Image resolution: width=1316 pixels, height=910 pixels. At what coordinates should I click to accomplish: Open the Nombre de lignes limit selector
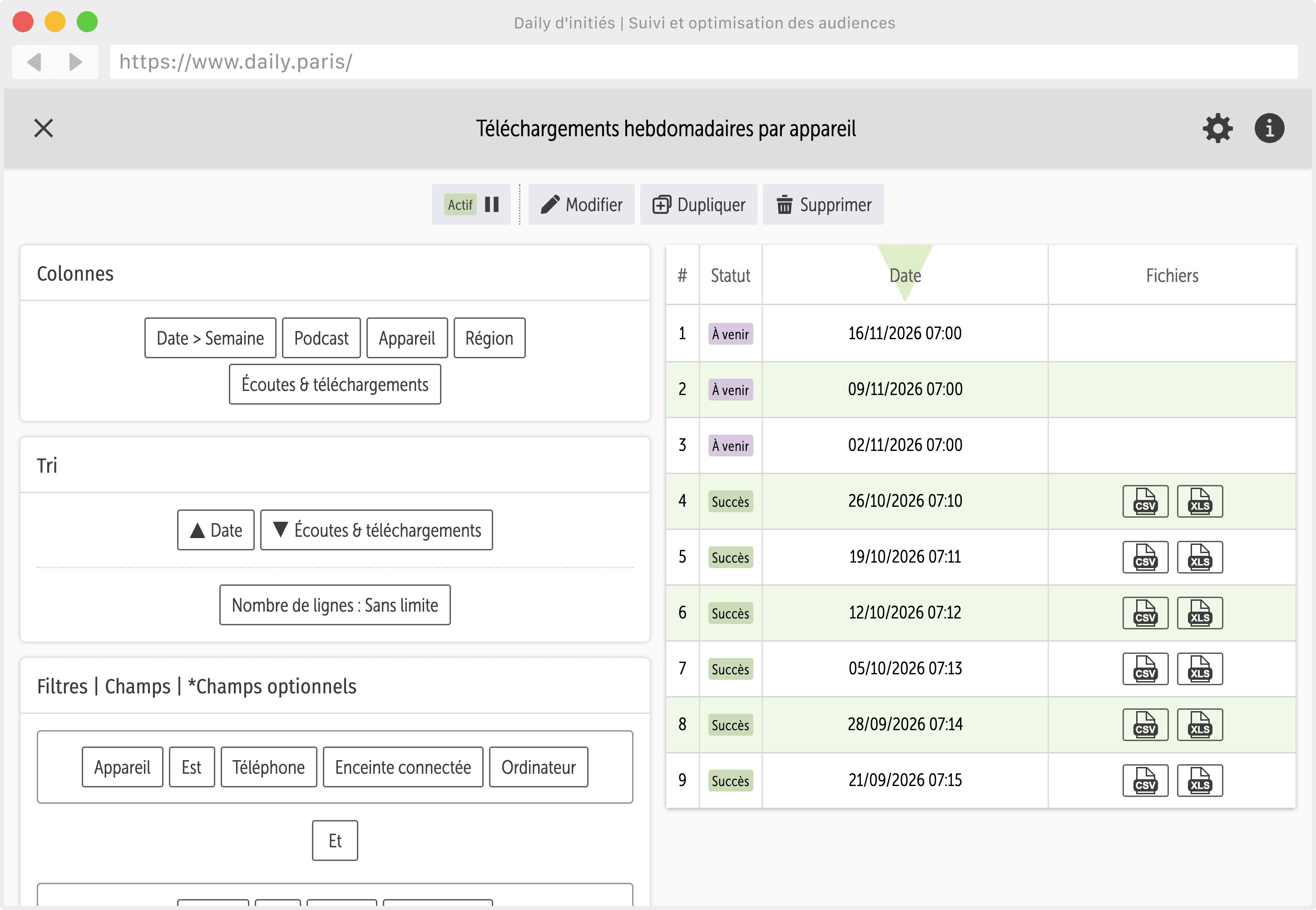[335, 605]
